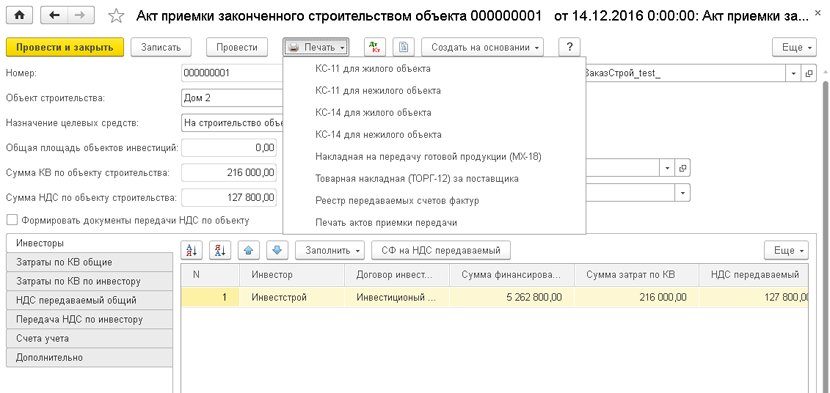Open linked item beside the field under ЗаказСтрой_test_
This screenshot has width=830, height=393.
682,168
